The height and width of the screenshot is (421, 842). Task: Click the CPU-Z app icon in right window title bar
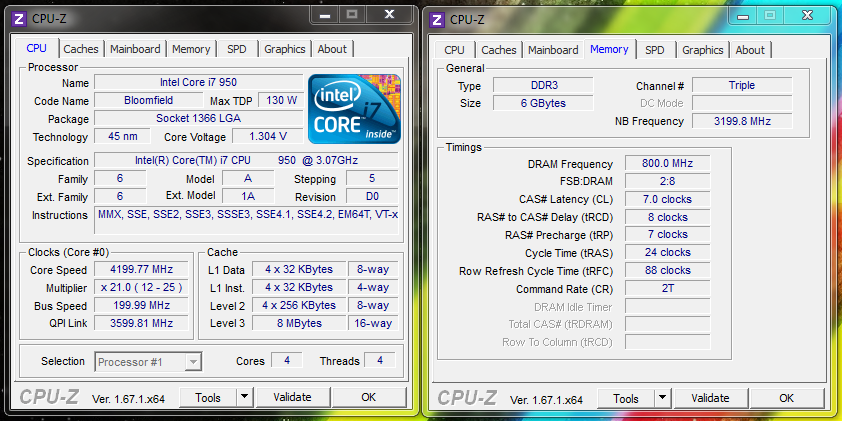(x=438, y=19)
